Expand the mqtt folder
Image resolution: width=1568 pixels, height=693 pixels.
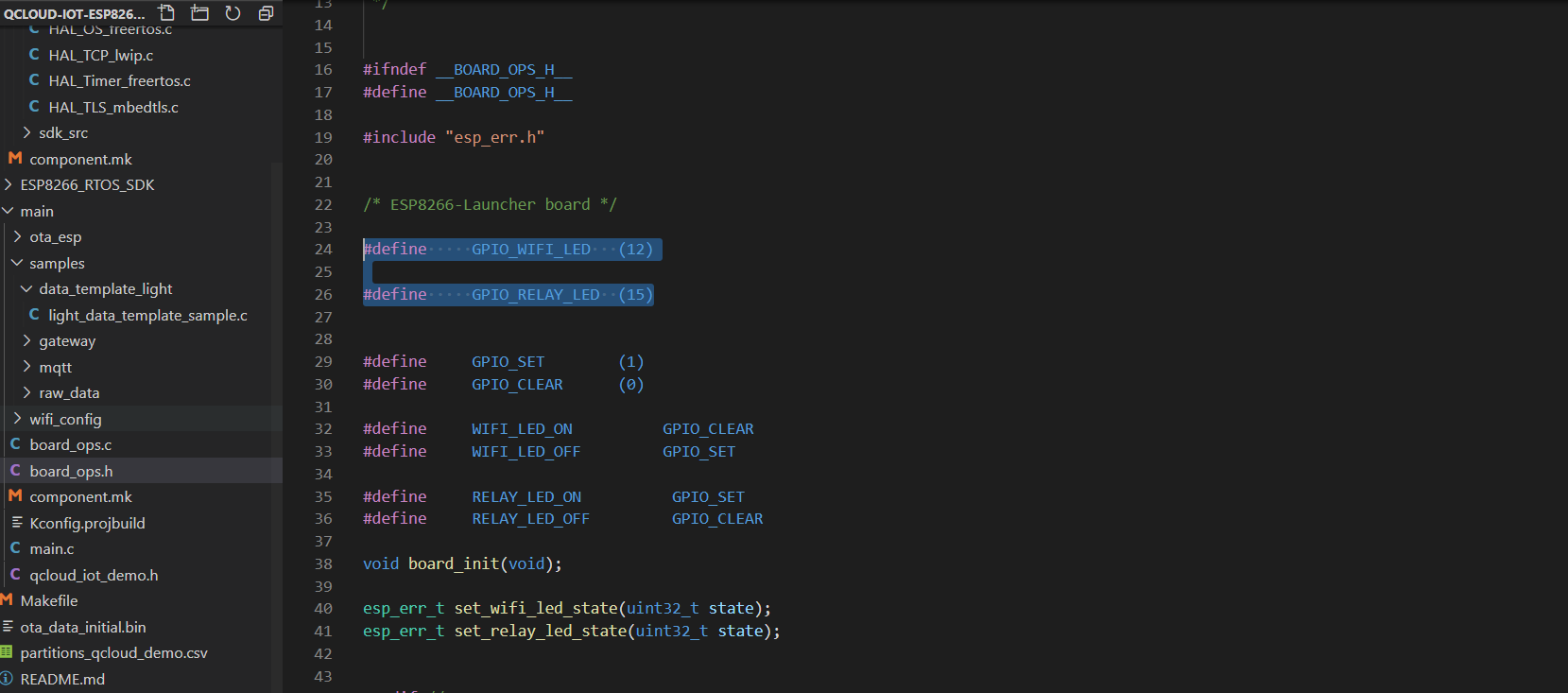pyautogui.click(x=26, y=367)
